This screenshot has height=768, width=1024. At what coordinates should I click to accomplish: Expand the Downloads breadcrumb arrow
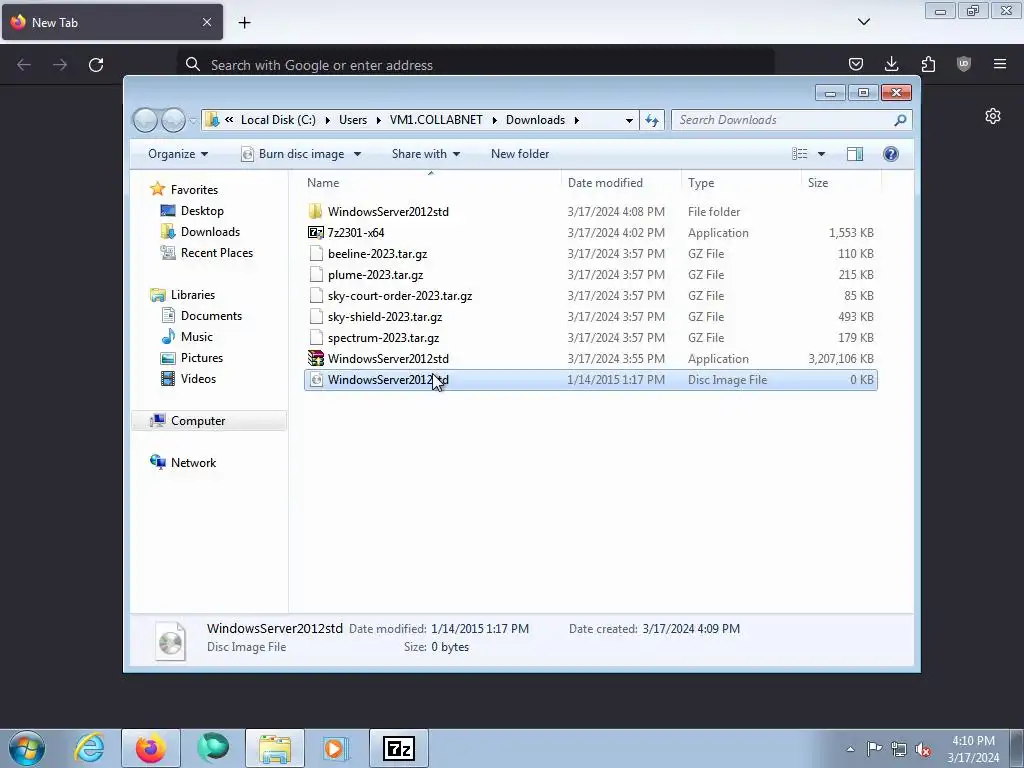click(577, 120)
